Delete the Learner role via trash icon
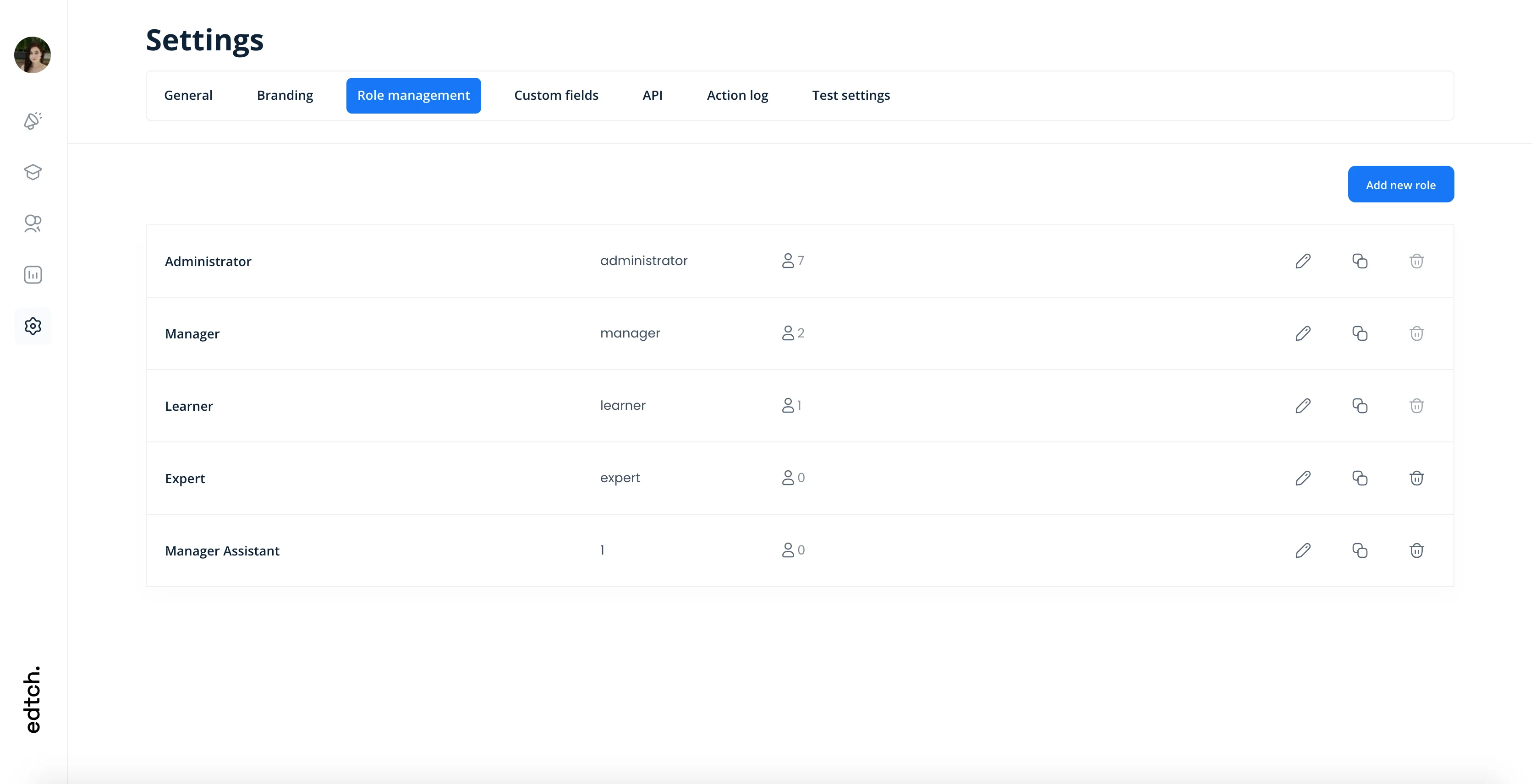The height and width of the screenshot is (784, 1536). coord(1417,406)
